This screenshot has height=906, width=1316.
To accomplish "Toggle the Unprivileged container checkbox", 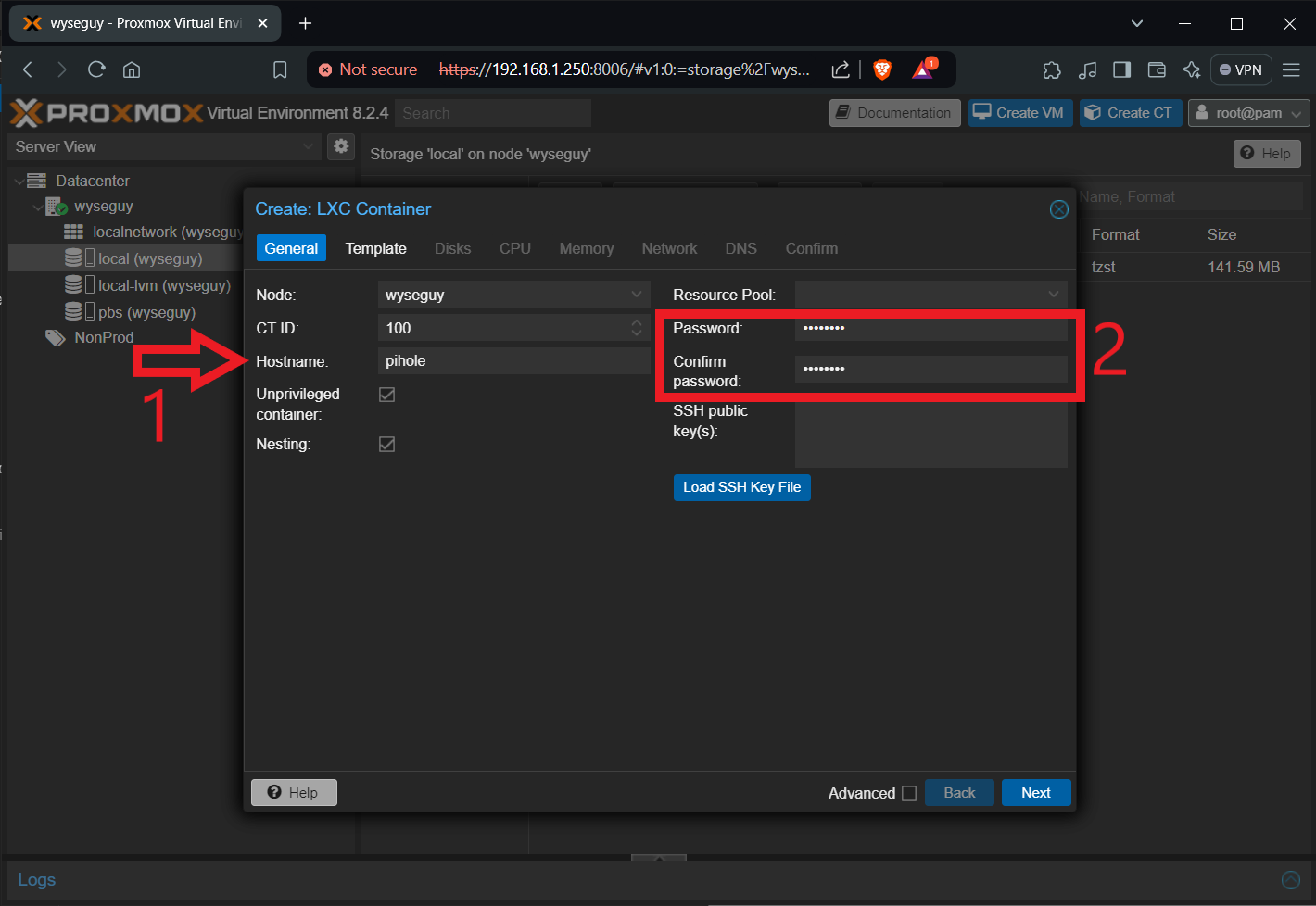I will tap(386, 395).
